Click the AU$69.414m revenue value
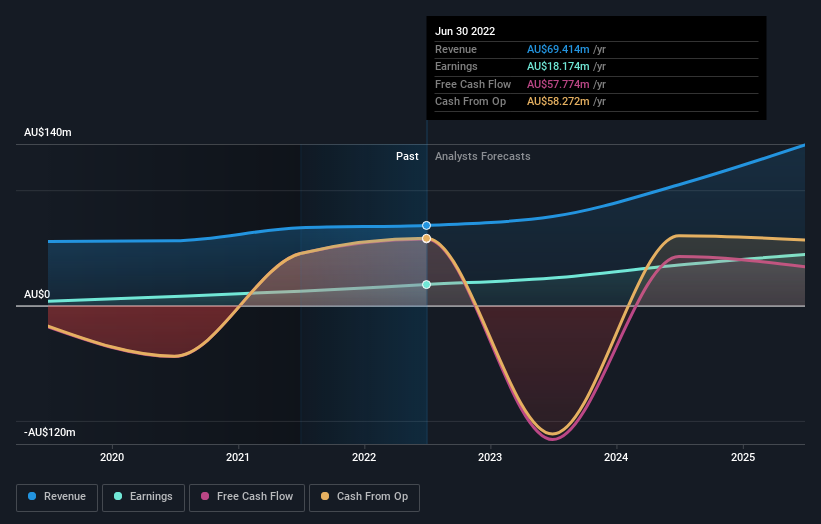The image size is (821, 524). click(558, 49)
